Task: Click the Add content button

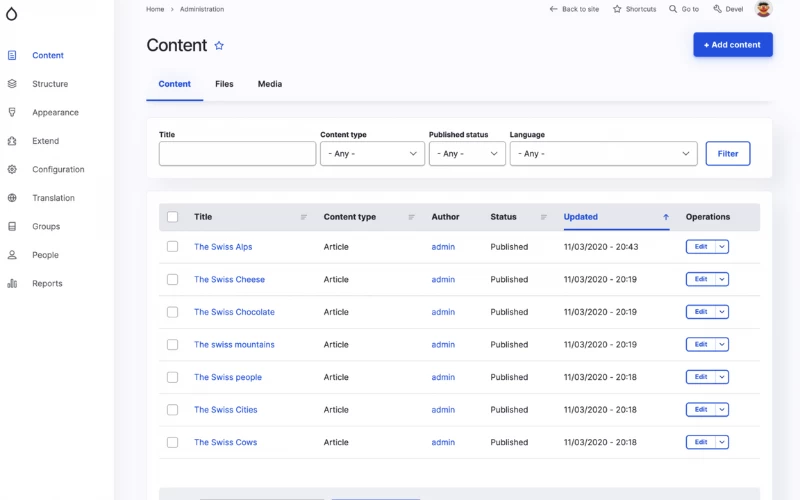Action: coord(733,45)
